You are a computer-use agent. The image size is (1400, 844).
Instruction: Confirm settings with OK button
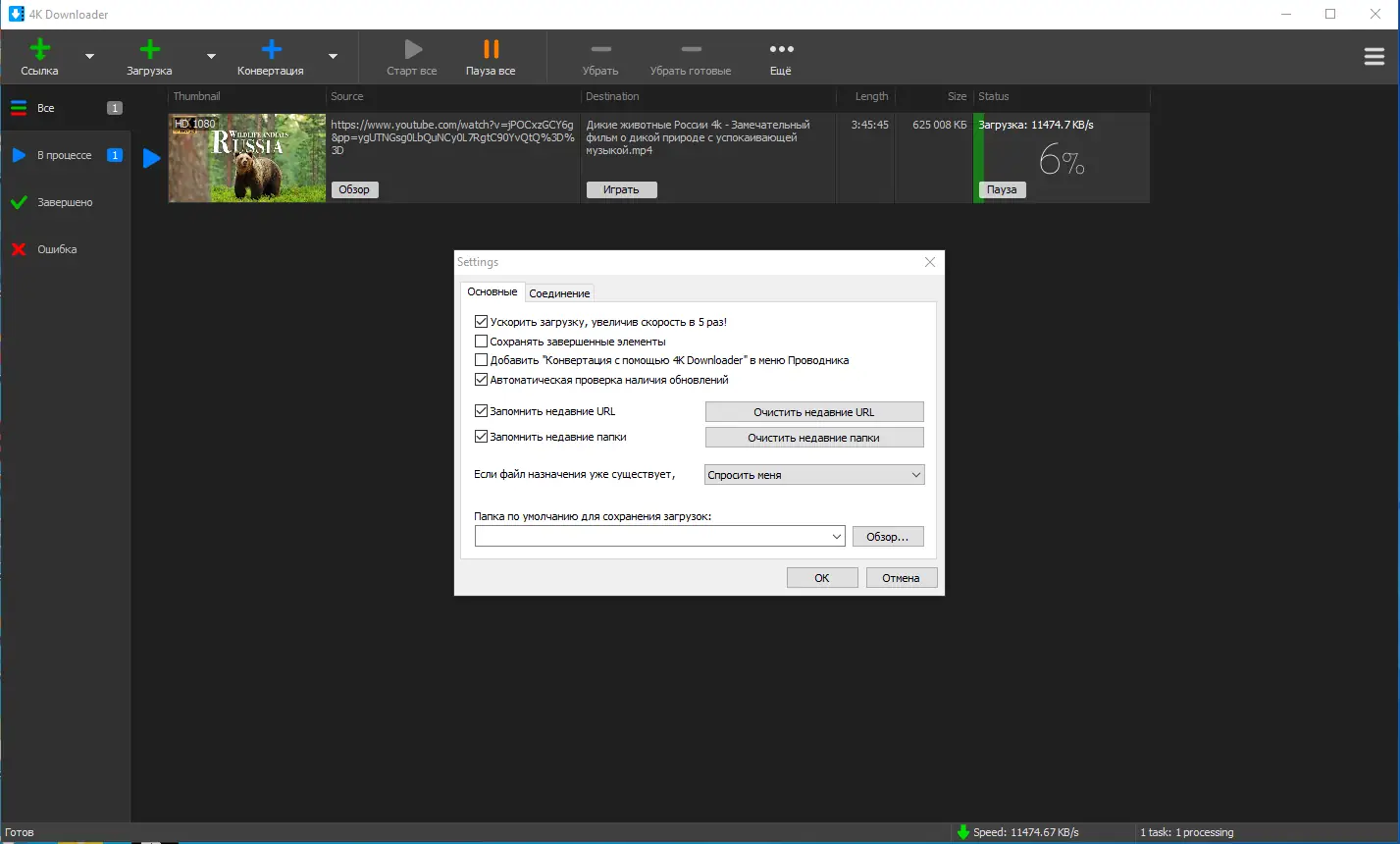pos(822,578)
